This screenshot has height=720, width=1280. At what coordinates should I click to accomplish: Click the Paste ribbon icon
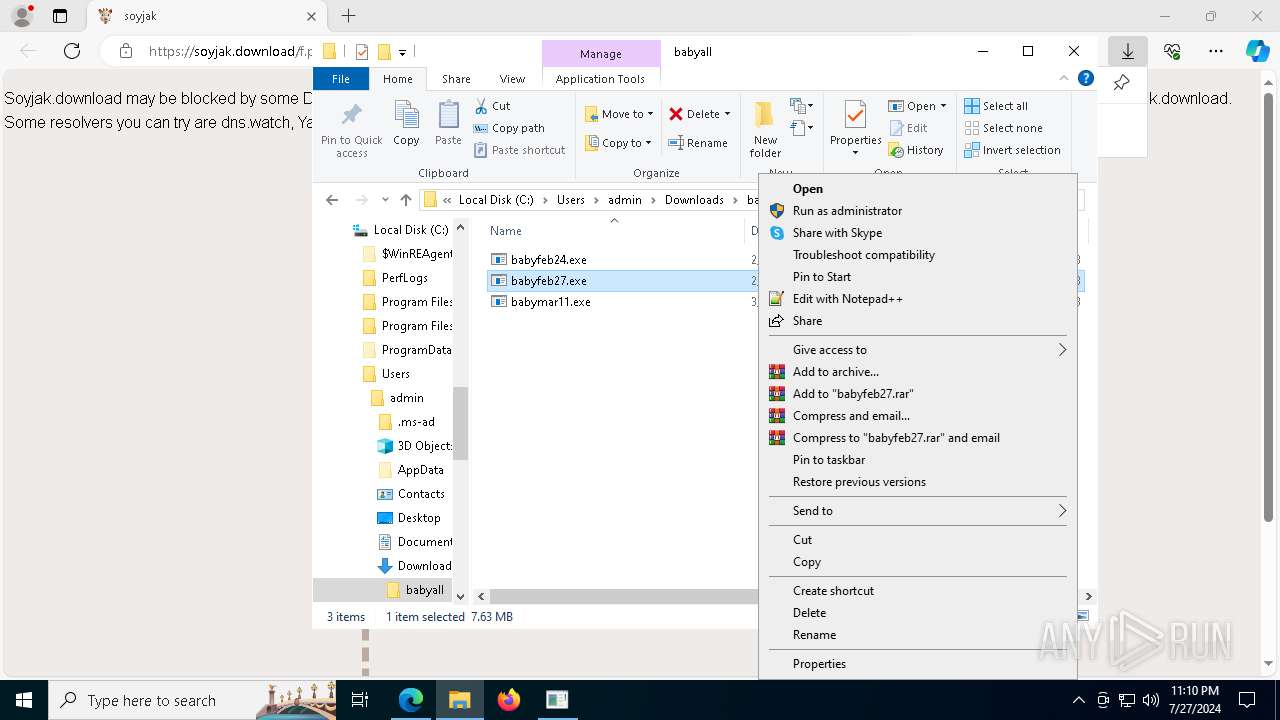pyautogui.click(x=448, y=114)
